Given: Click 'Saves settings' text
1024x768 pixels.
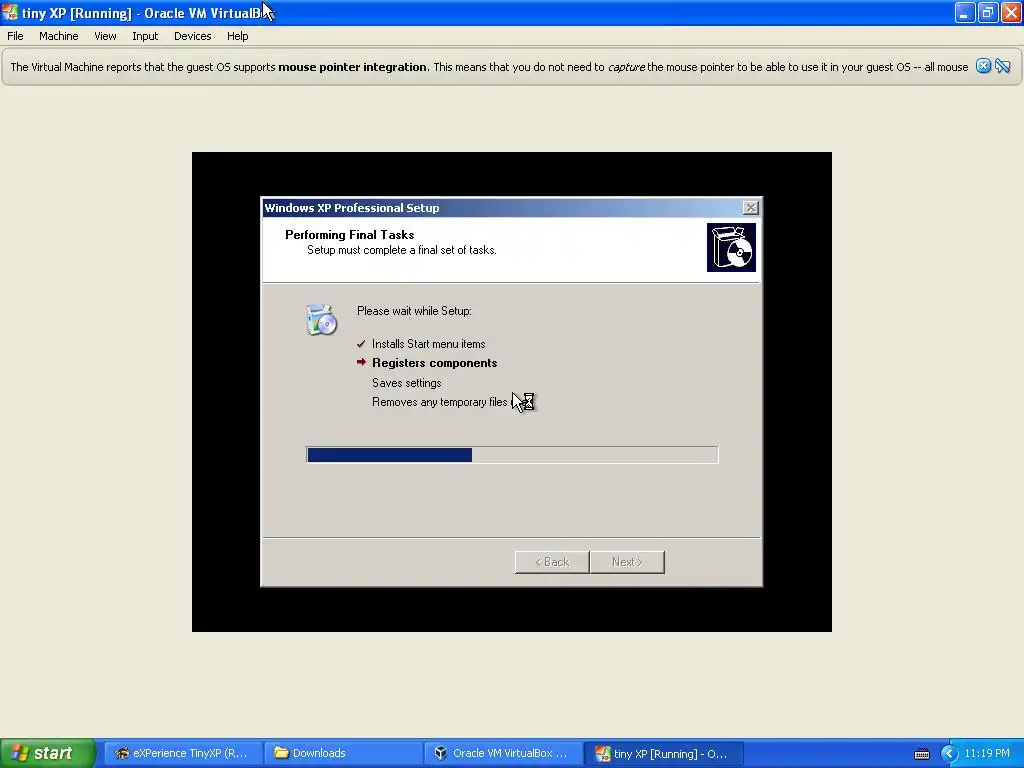Looking at the screenshot, I should click(406, 383).
